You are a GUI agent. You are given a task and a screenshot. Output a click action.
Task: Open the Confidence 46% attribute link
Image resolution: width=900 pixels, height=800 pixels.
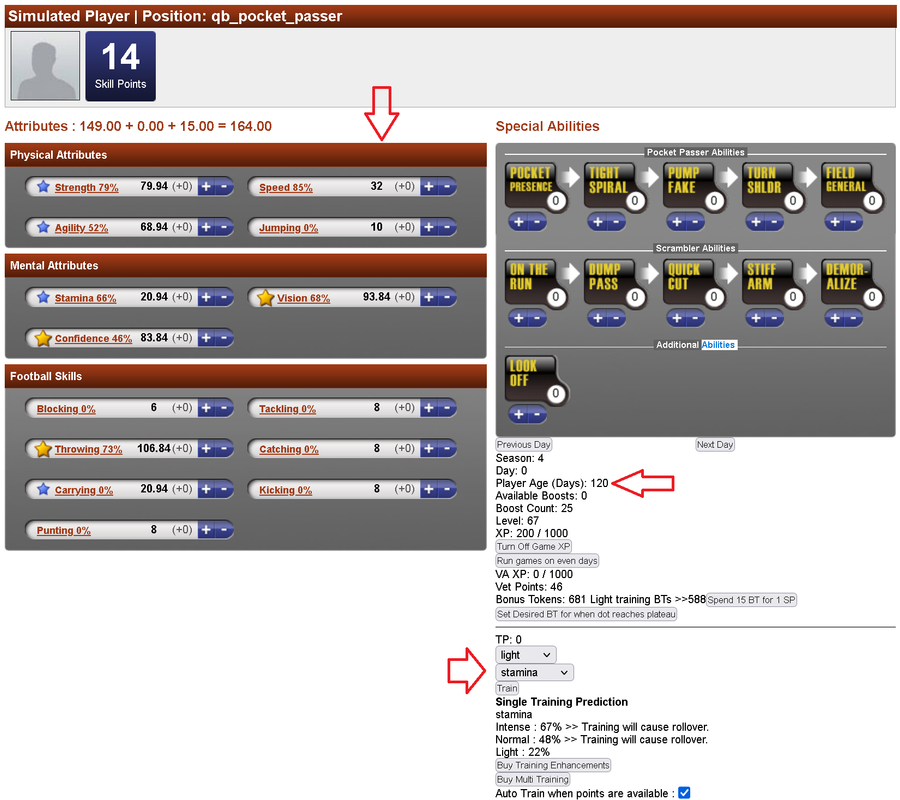click(94, 339)
